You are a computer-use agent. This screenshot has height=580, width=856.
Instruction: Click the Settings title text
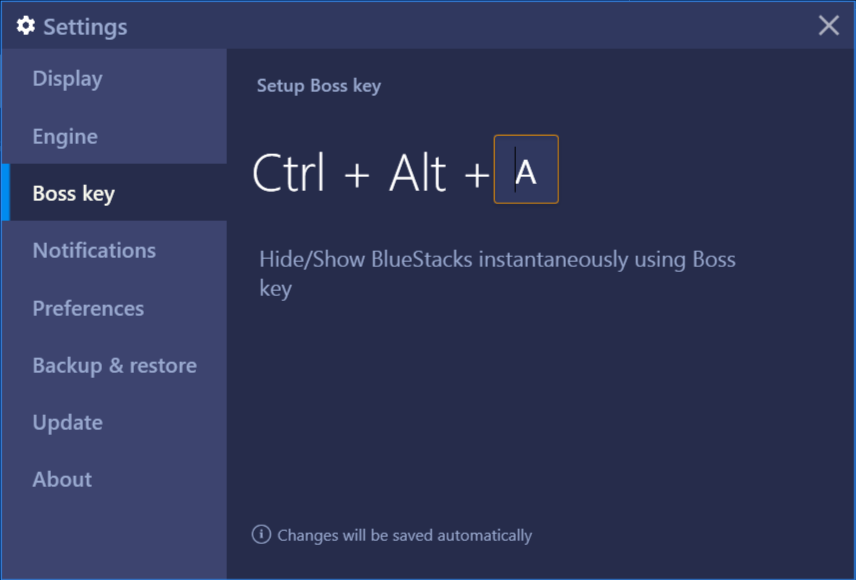click(x=85, y=27)
